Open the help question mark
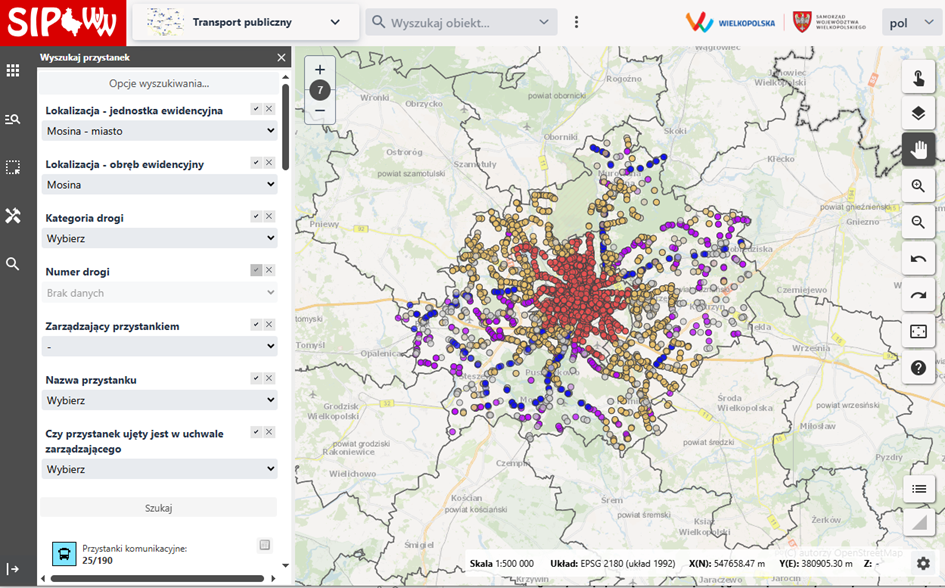The image size is (945, 588). [918, 368]
